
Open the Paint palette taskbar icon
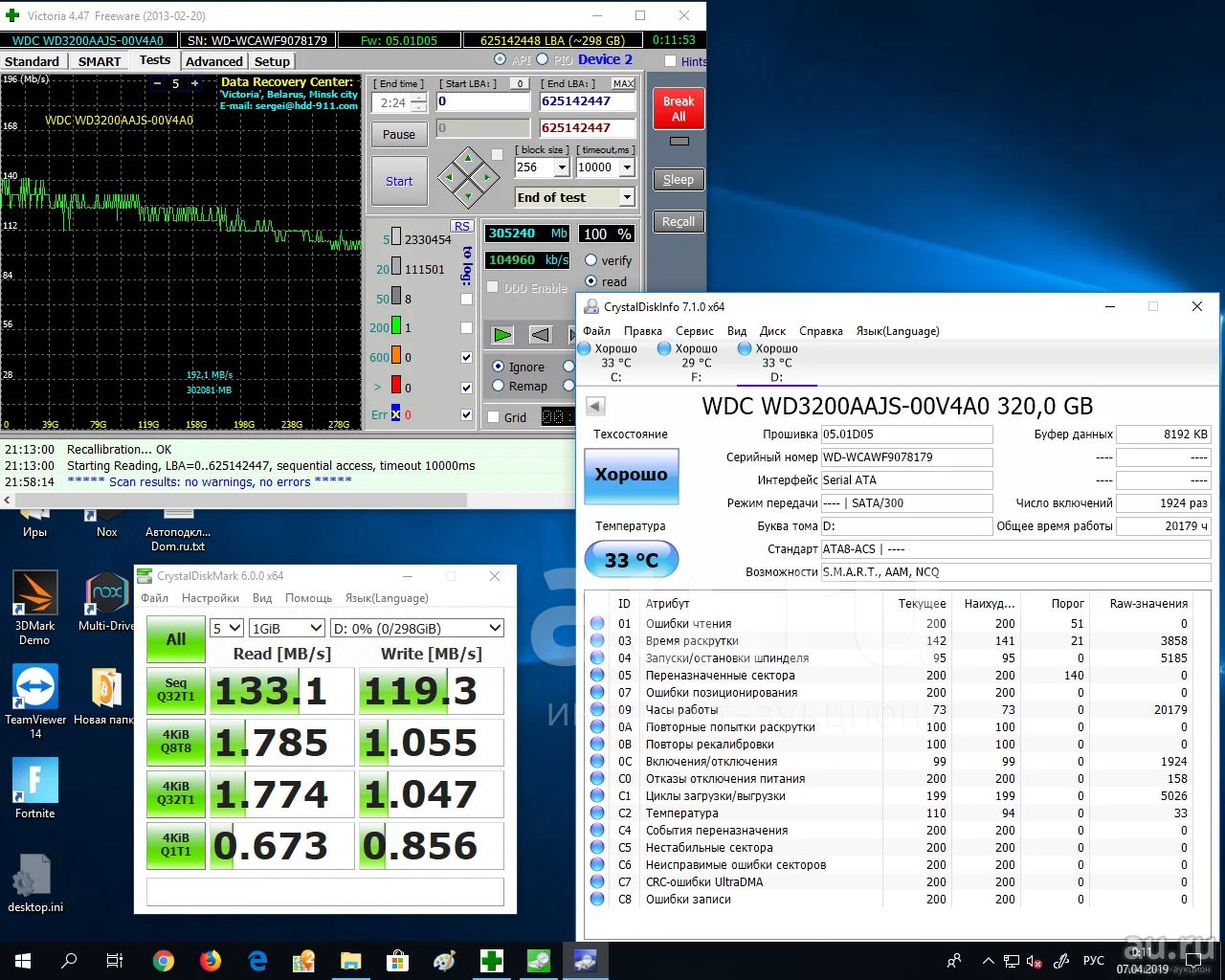(445, 961)
